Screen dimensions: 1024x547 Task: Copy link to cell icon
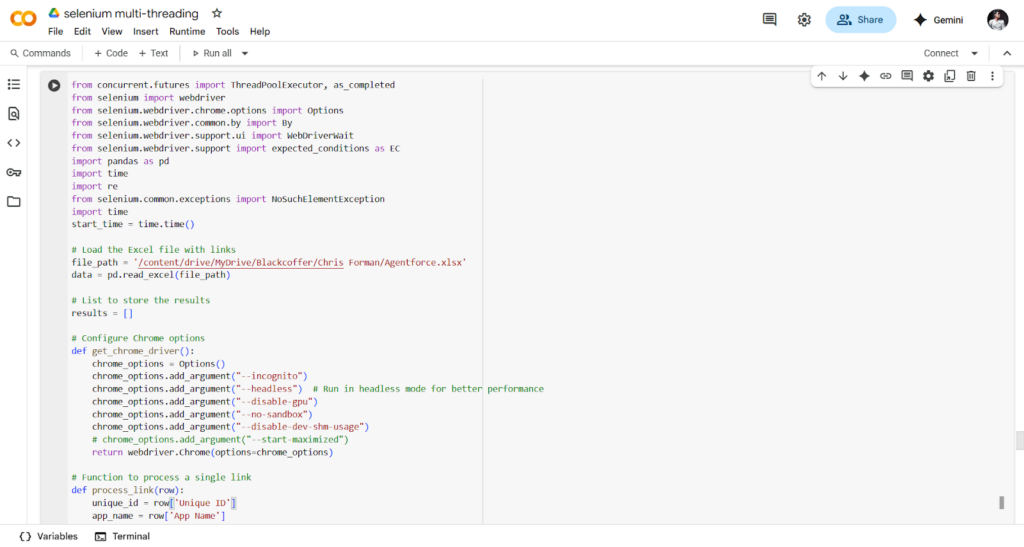pos(885,76)
